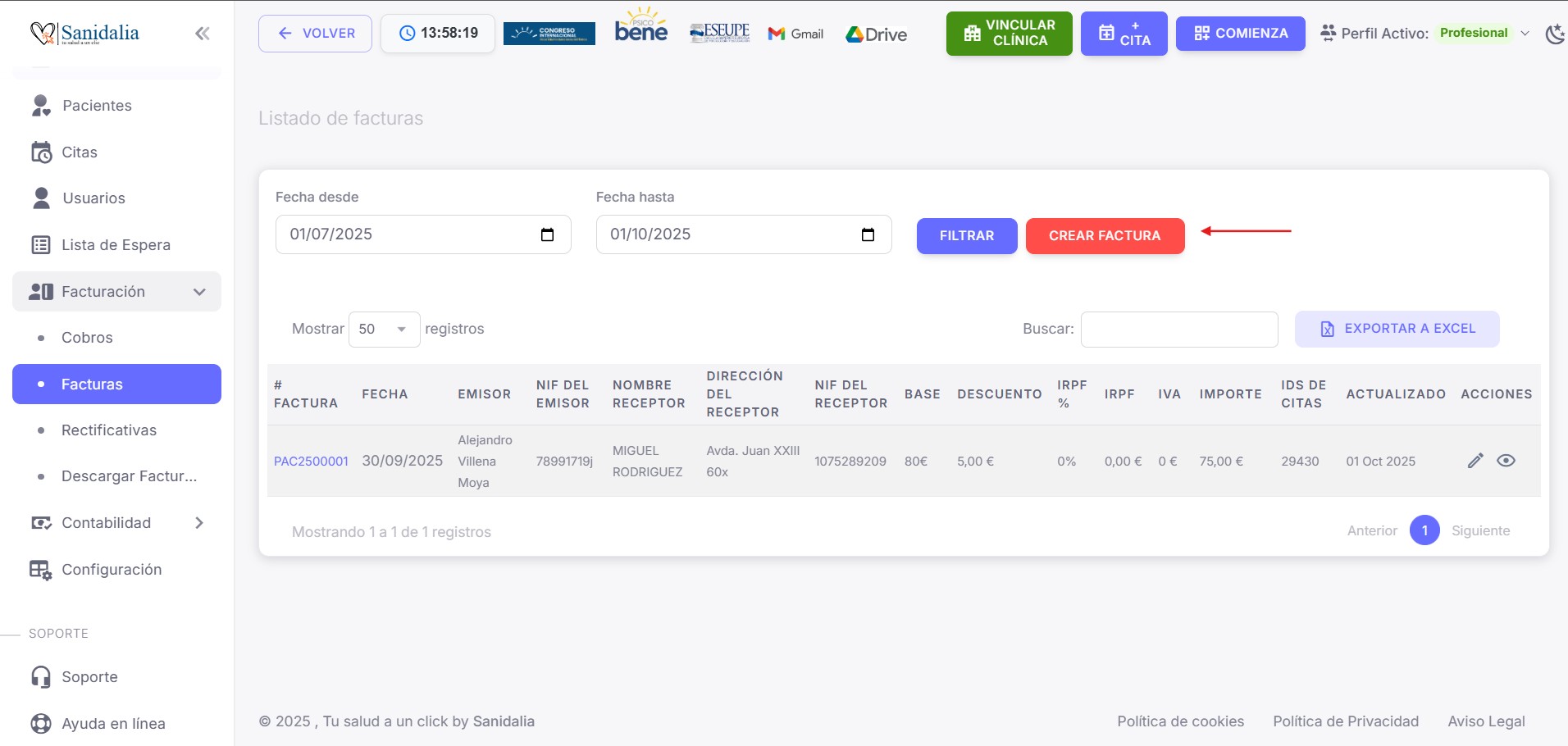The width and height of the screenshot is (1568, 746).
Task: Open calendar picker for Fecha desde
Action: pyautogui.click(x=547, y=235)
